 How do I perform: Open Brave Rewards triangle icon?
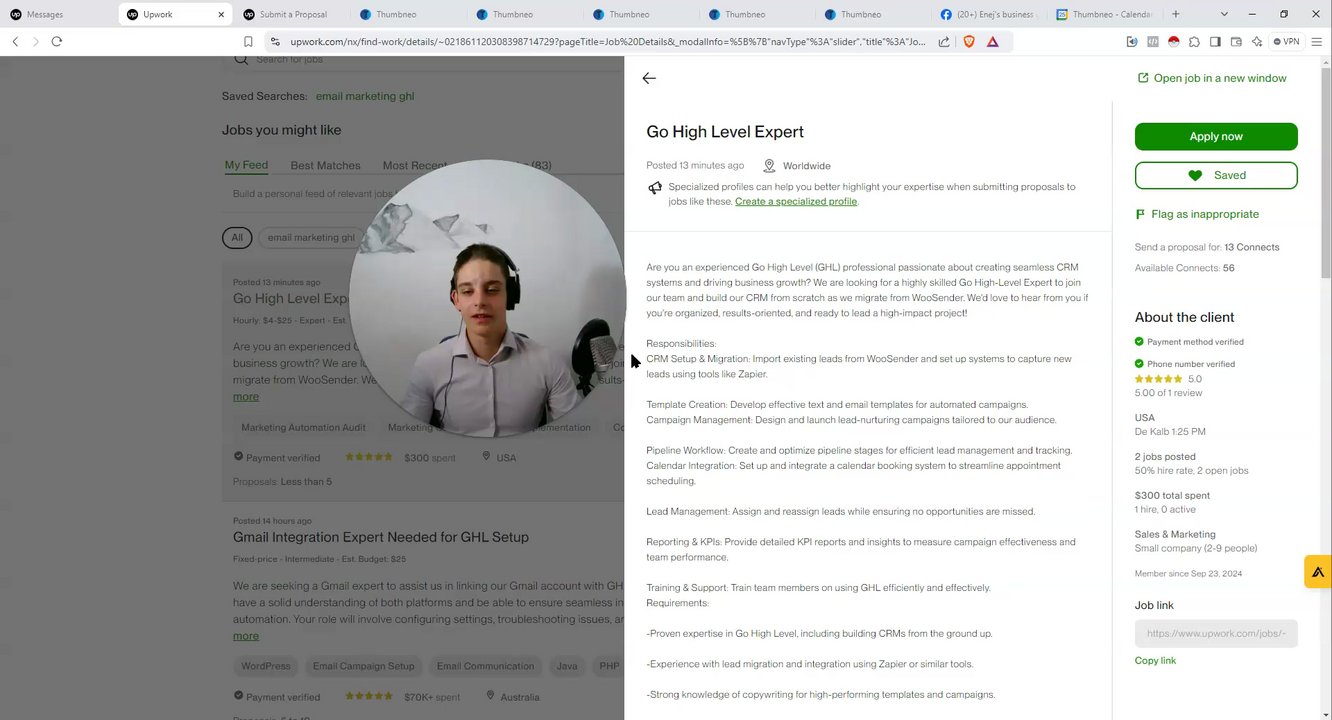click(x=992, y=41)
